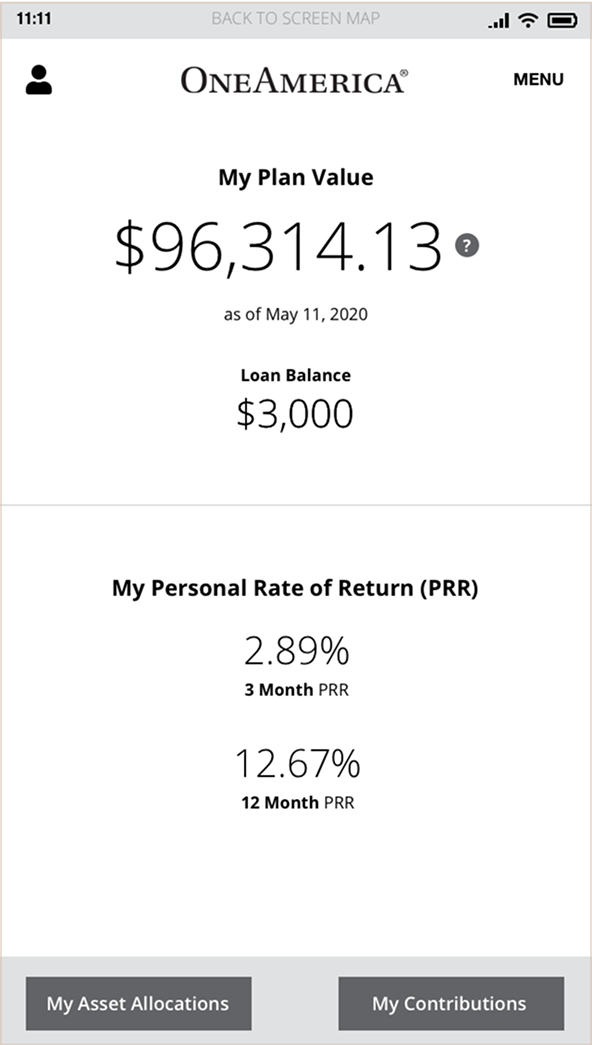
Task: Tap the battery status icon
Action: click(x=562, y=20)
